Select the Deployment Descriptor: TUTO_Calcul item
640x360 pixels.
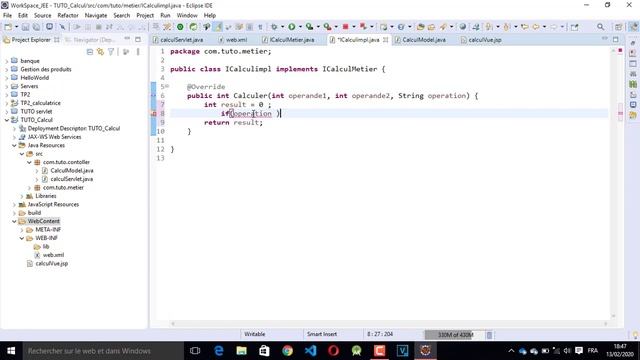pos(74,129)
